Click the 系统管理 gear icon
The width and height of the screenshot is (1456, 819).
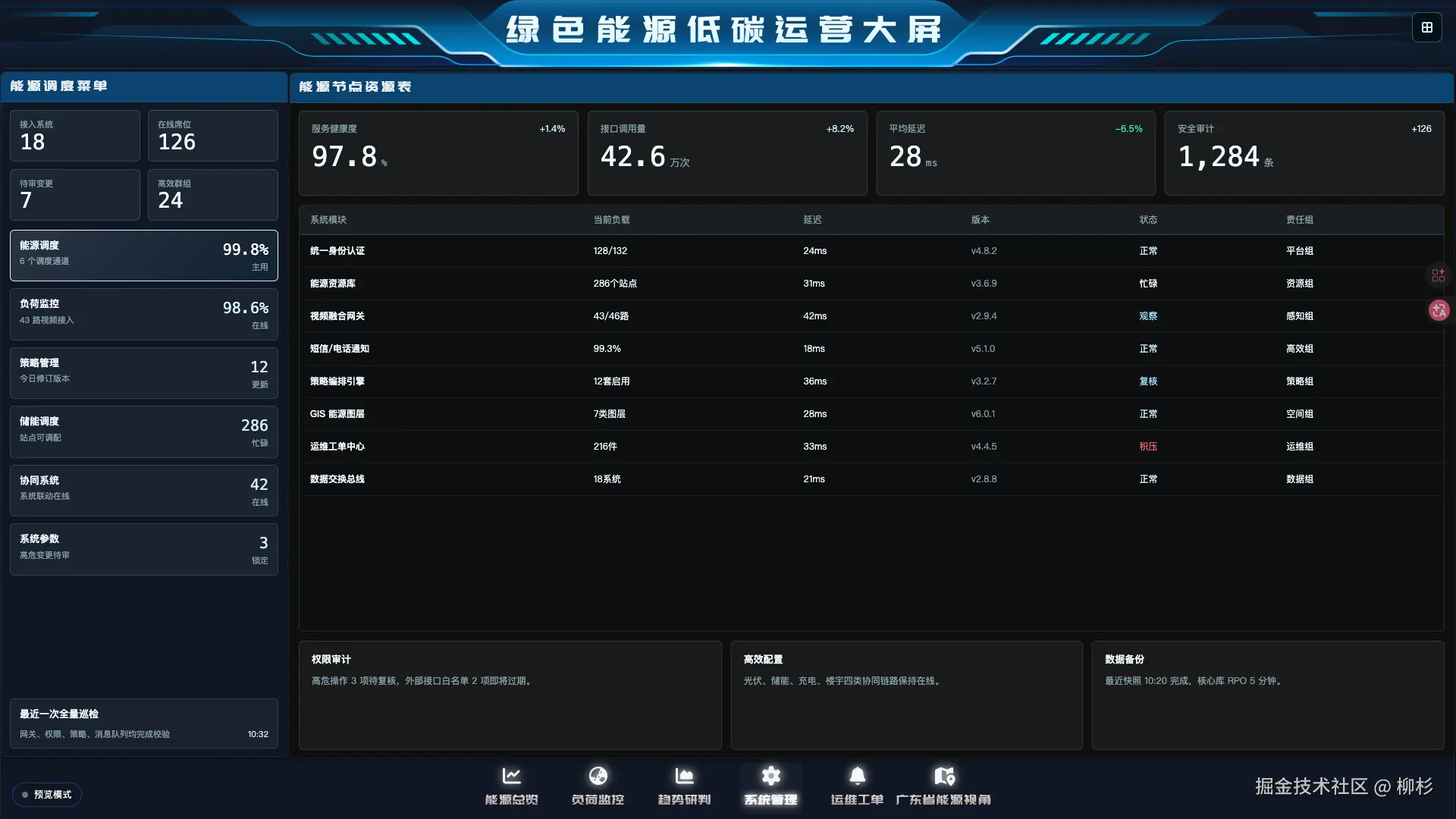pos(771,776)
